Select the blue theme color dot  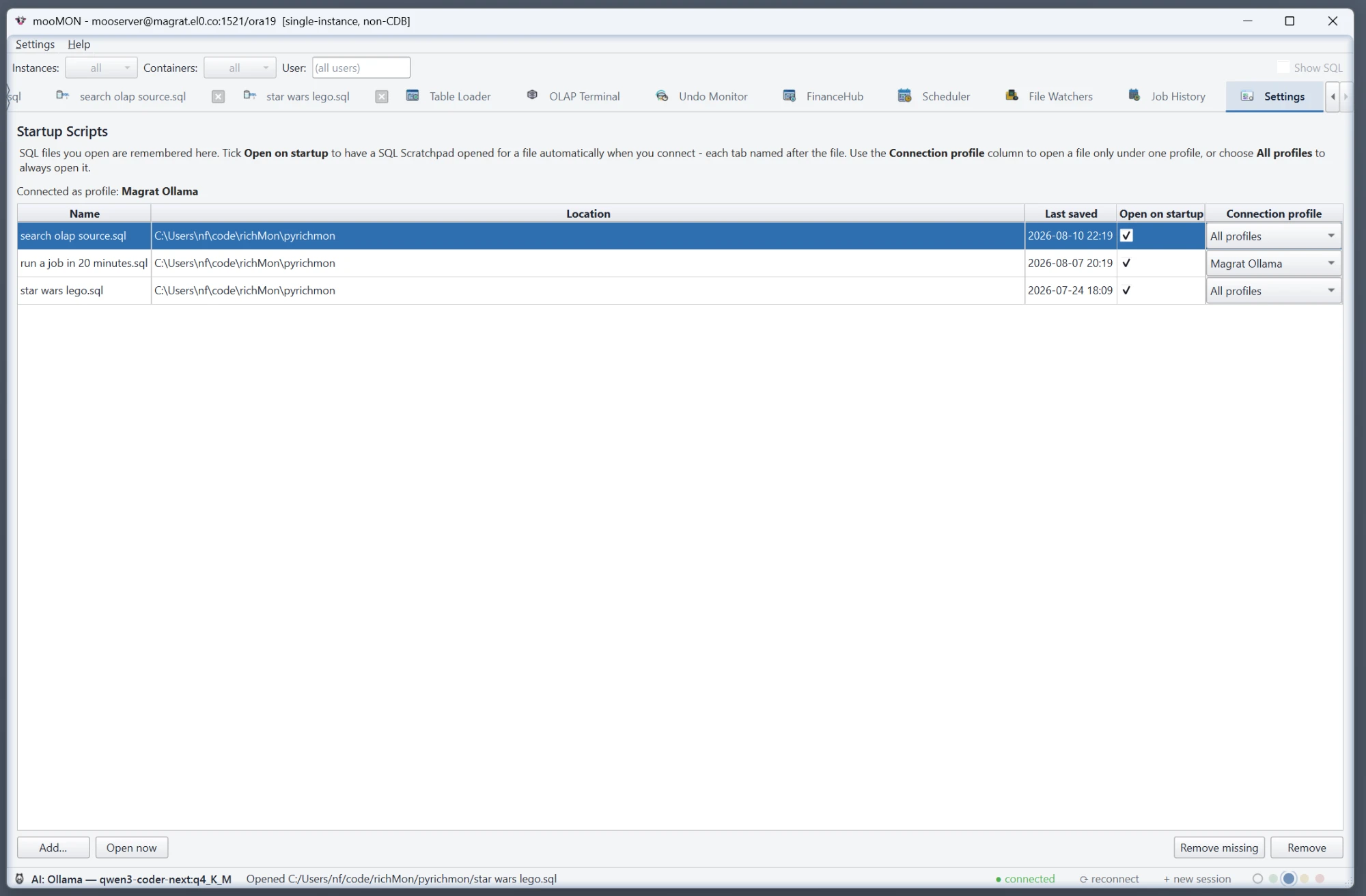pos(1289,879)
